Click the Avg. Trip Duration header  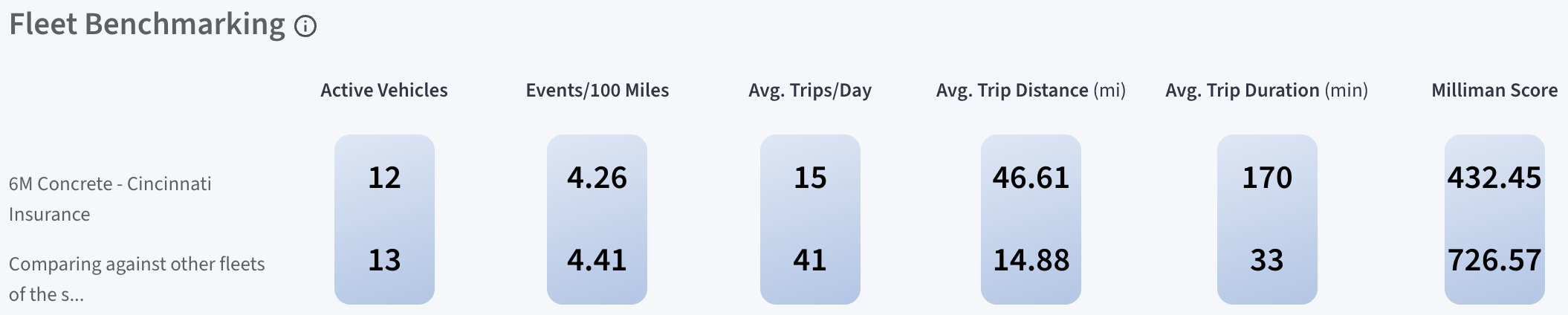tap(1267, 91)
